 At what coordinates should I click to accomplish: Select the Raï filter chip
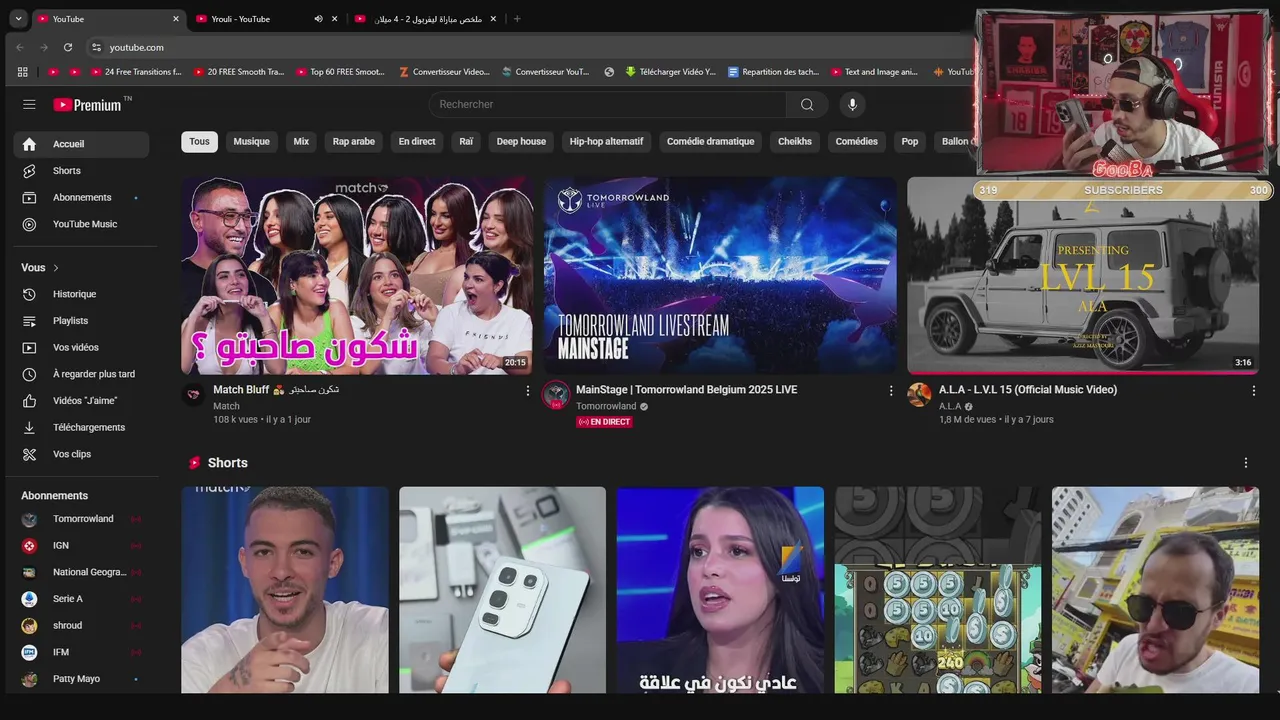466,142
